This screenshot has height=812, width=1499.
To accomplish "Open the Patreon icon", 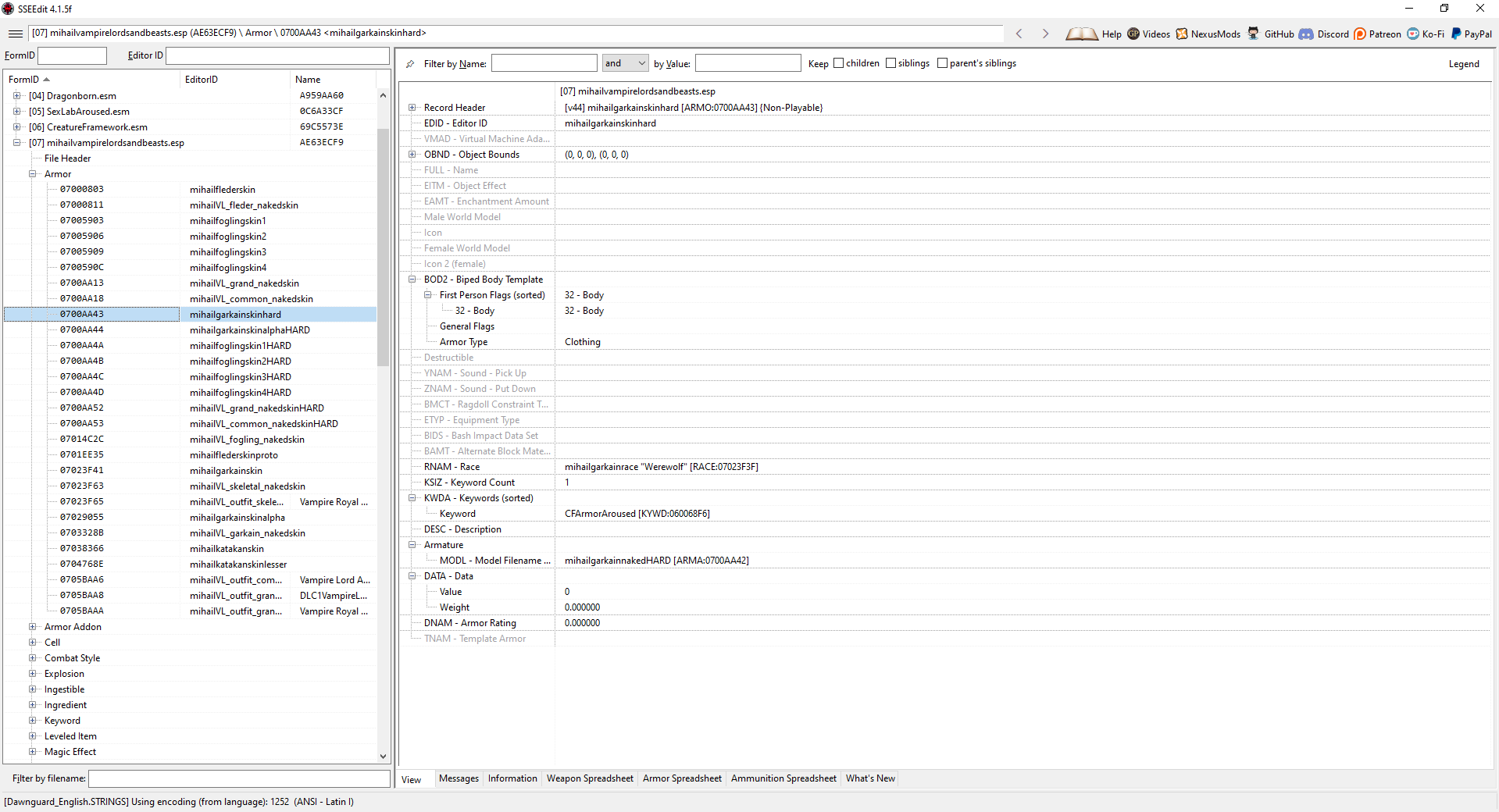I will coord(1360,34).
